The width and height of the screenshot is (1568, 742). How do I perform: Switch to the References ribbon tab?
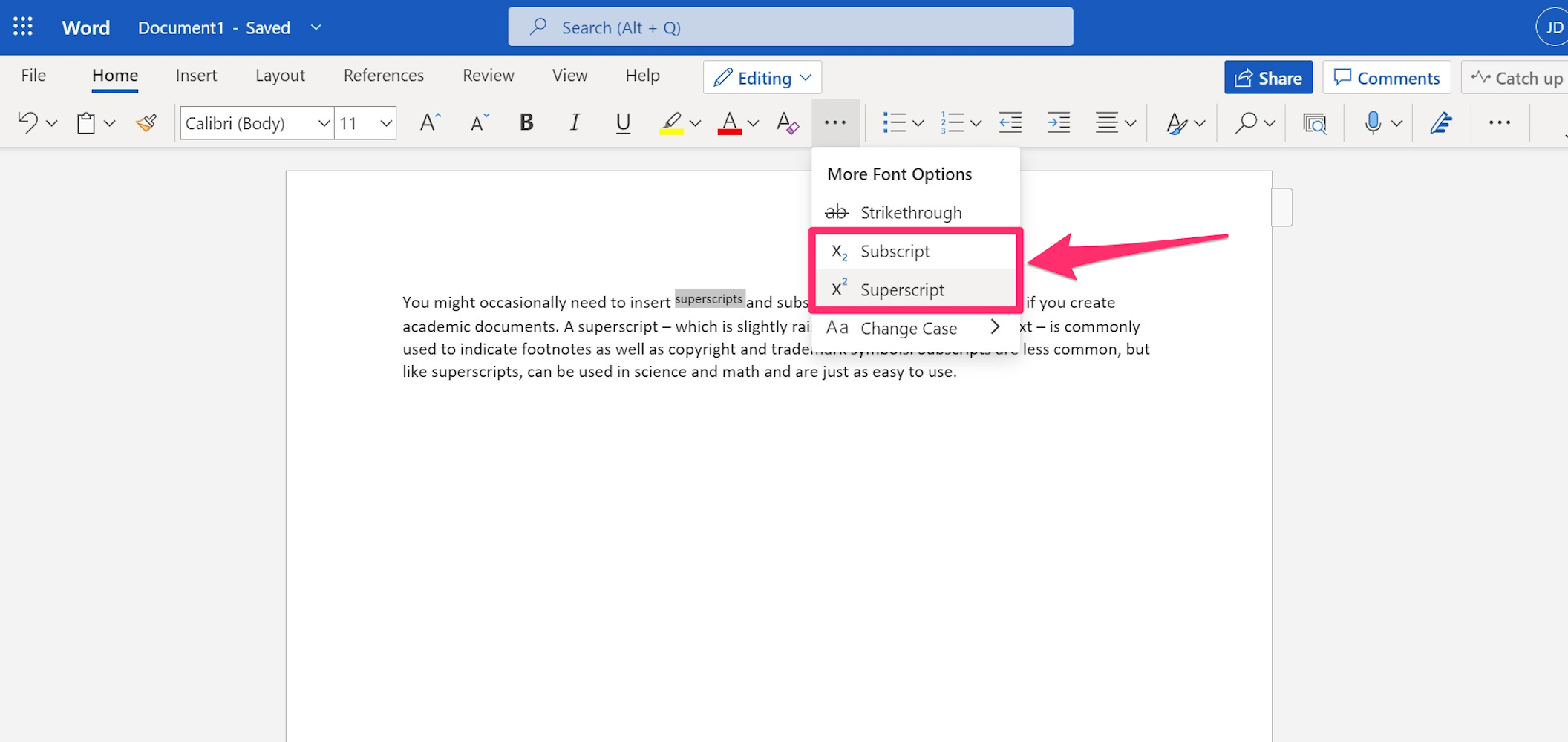[x=383, y=75]
